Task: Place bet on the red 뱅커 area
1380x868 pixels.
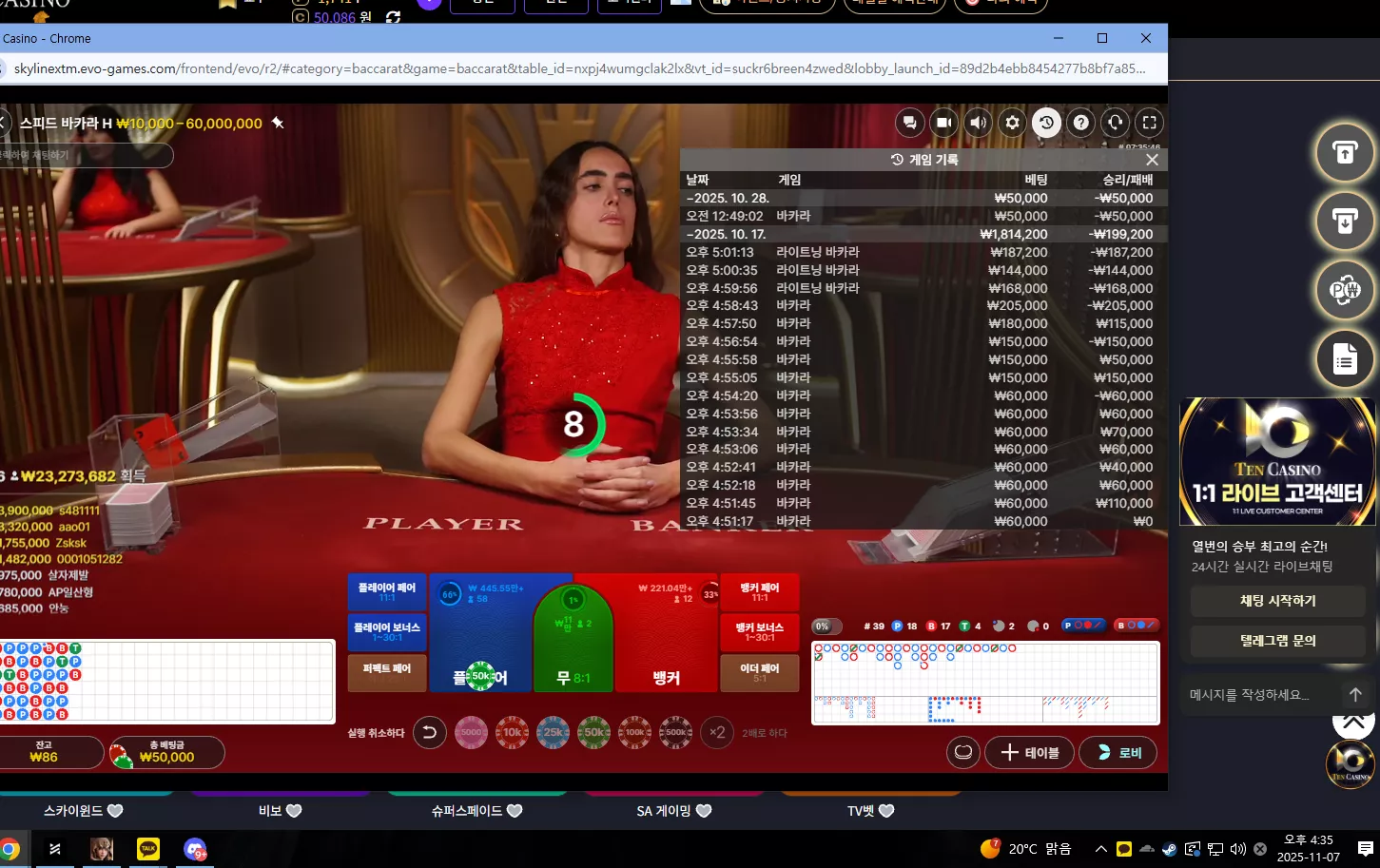Action: (668, 633)
